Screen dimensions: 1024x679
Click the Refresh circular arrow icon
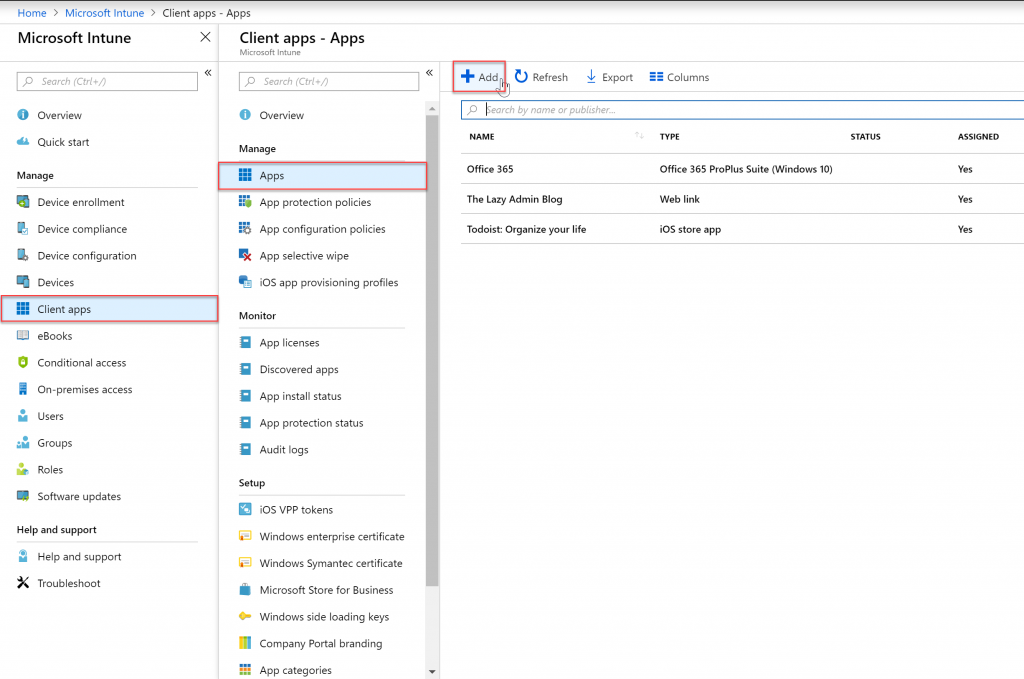click(521, 76)
